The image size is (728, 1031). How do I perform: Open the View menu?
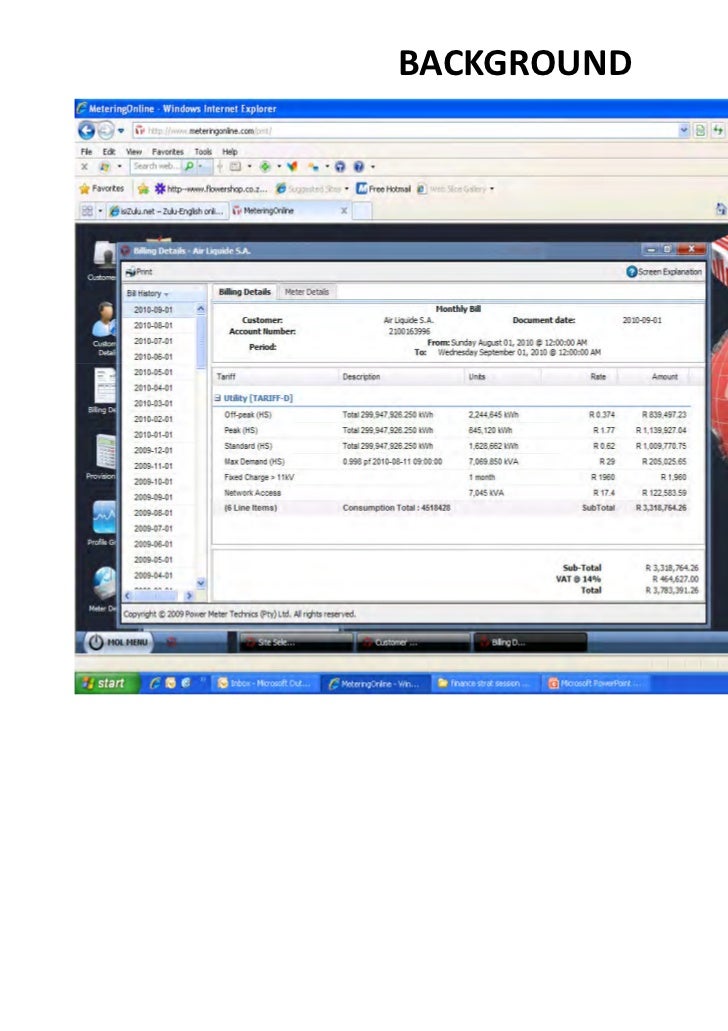coord(133,151)
